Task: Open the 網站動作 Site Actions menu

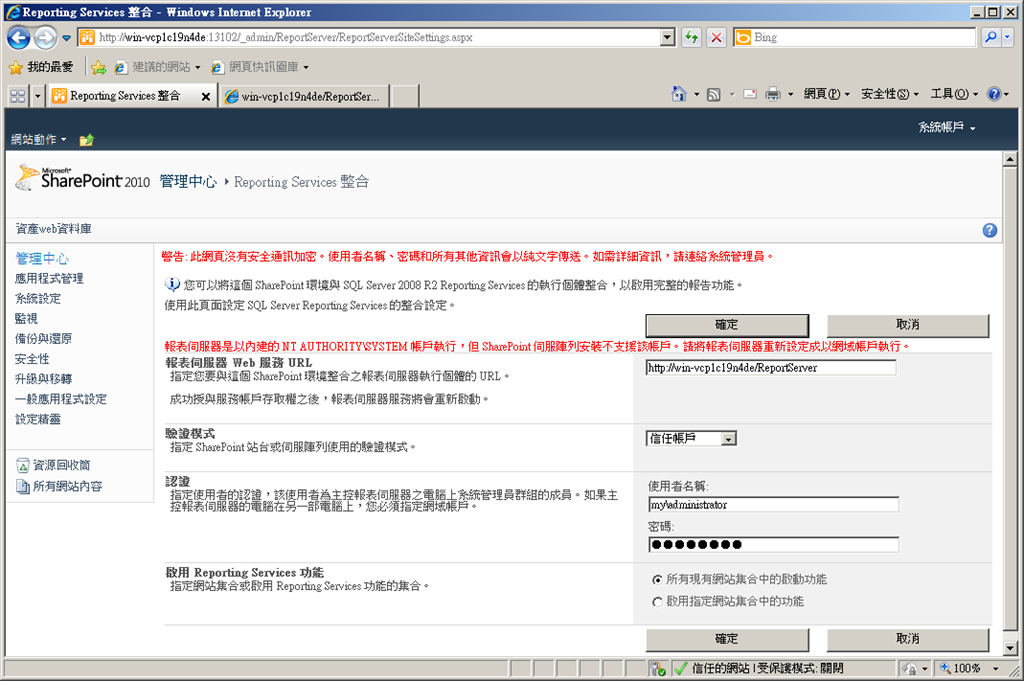Action: point(39,140)
